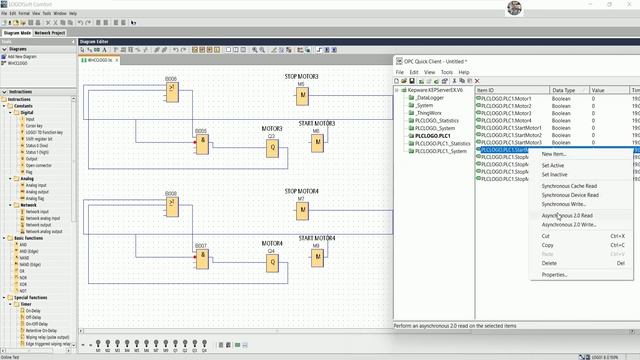Click the pointer icon in the top toolbar

(x=133, y=23)
